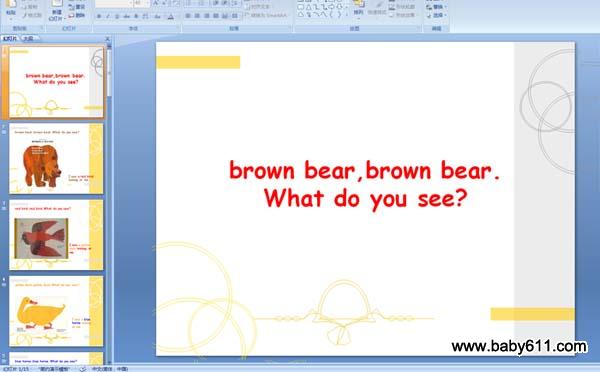Open the Arrange objects button
The width and height of the screenshot is (600, 372).
coord(358,8)
